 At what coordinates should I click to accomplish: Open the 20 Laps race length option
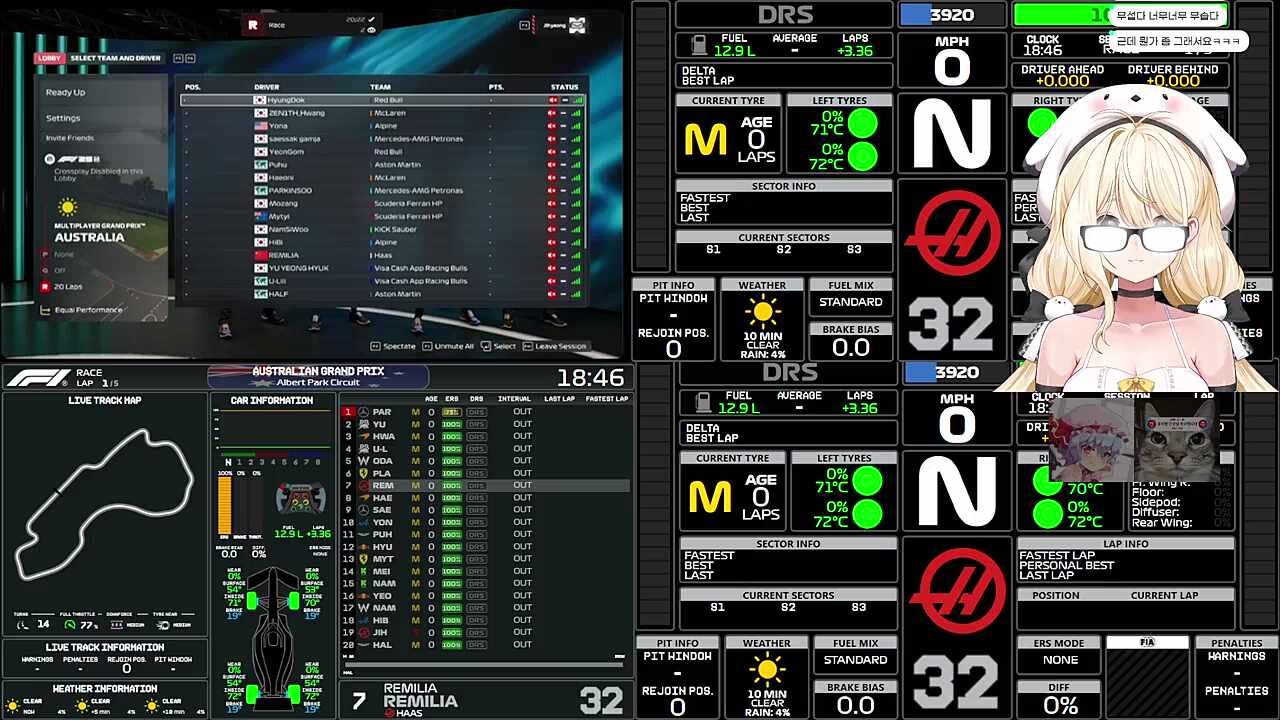tap(68, 286)
